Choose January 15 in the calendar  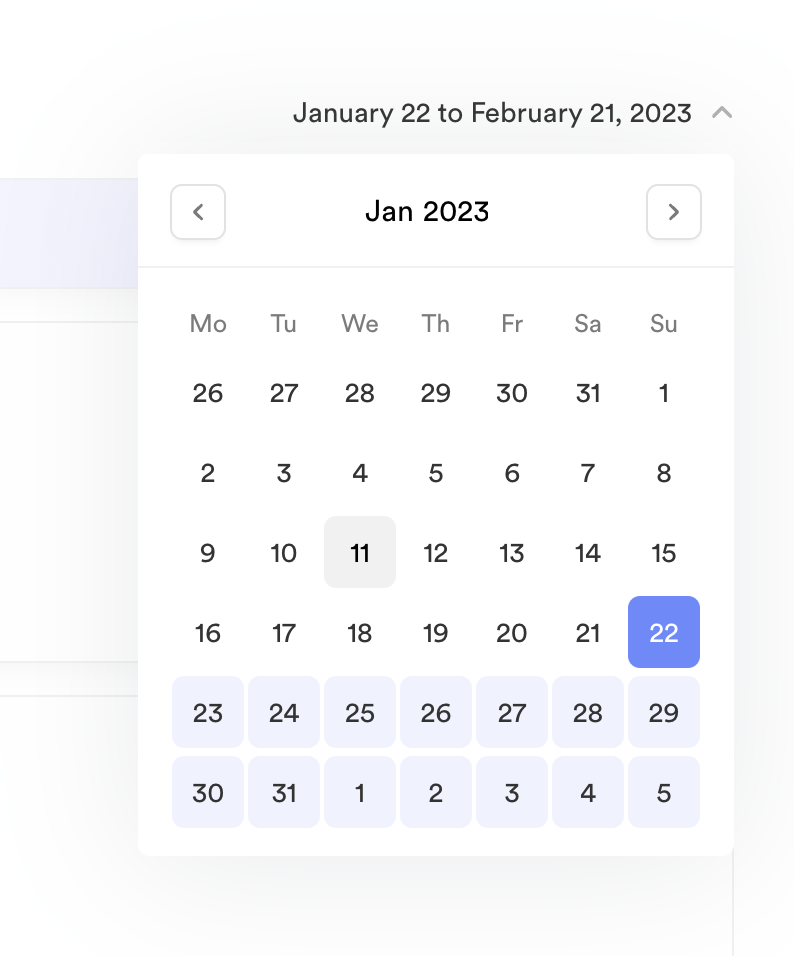click(x=664, y=552)
